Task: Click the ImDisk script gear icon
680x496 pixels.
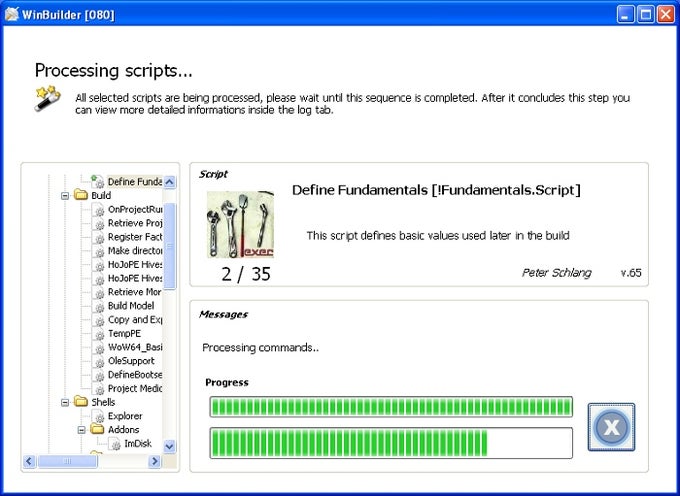Action: 115,444
